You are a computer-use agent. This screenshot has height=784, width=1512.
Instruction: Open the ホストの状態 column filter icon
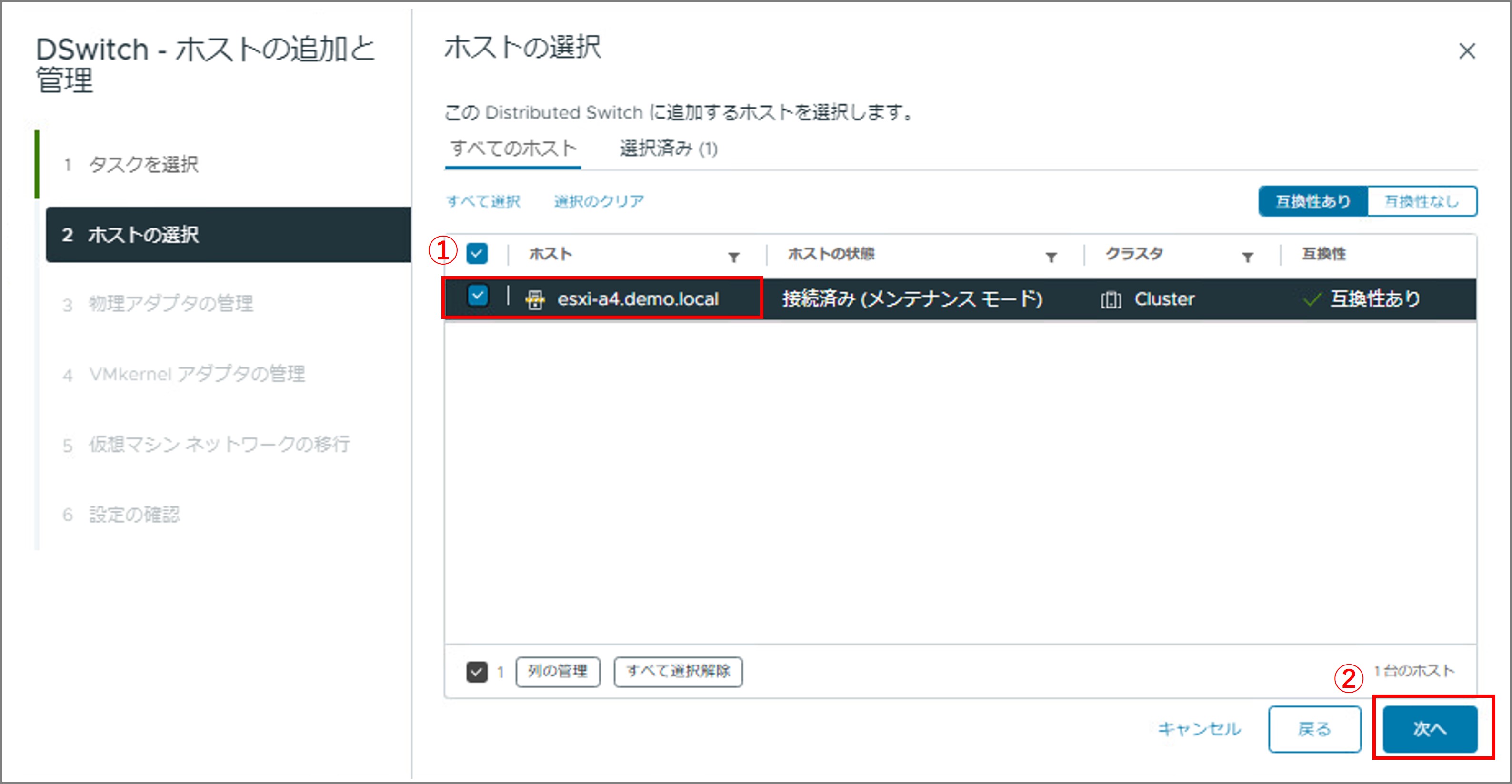1051,257
